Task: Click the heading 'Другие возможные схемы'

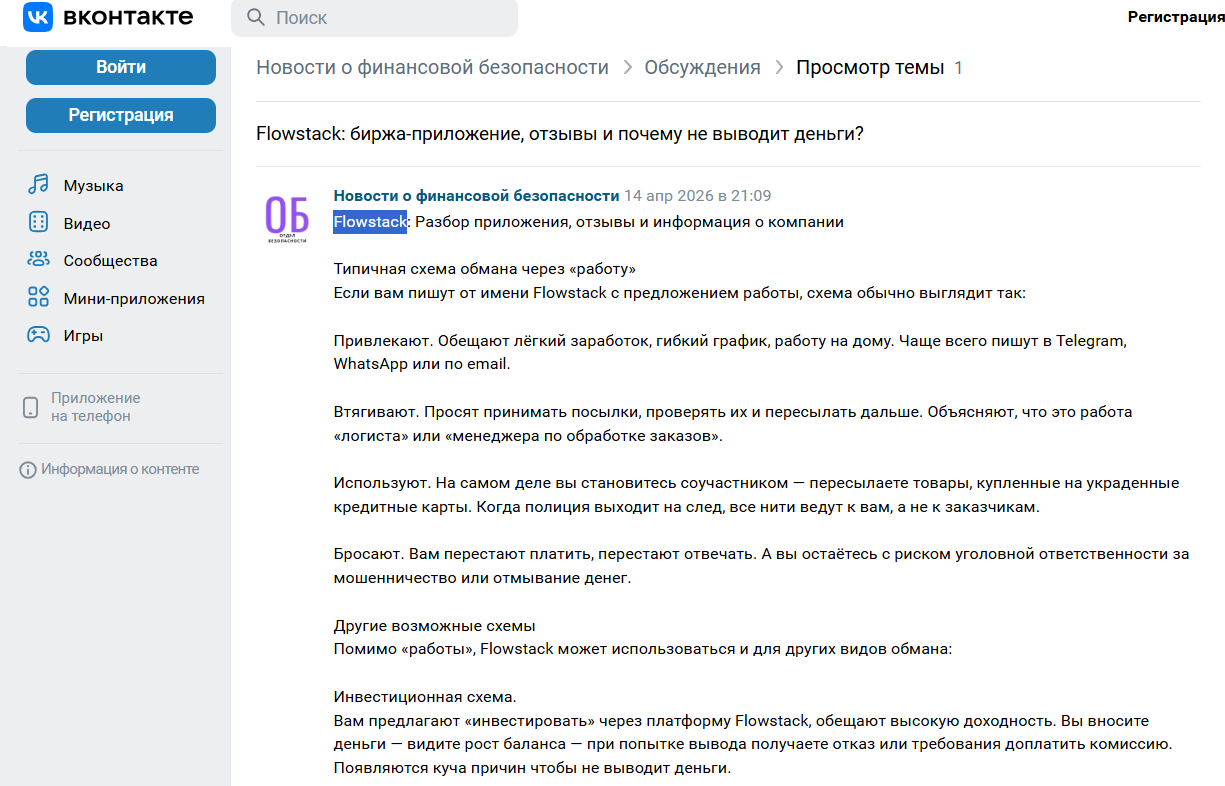Action: pyautogui.click(x=434, y=626)
